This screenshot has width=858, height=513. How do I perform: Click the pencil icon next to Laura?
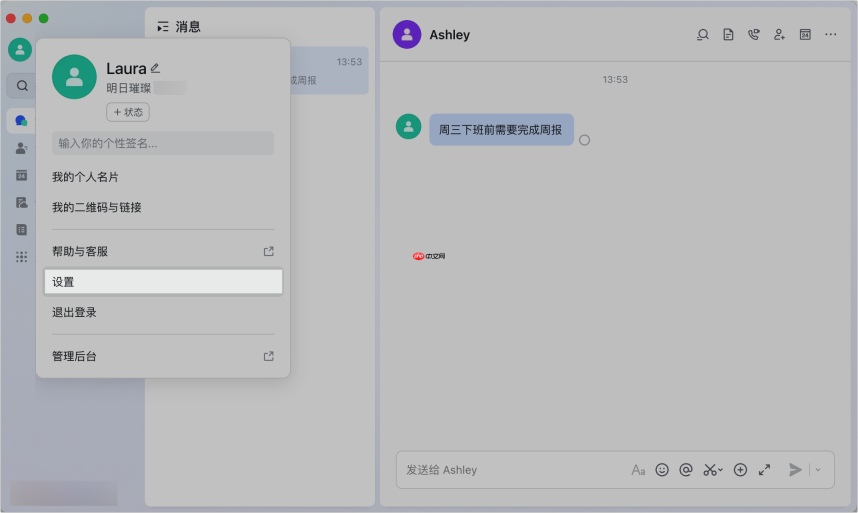pyautogui.click(x=155, y=68)
